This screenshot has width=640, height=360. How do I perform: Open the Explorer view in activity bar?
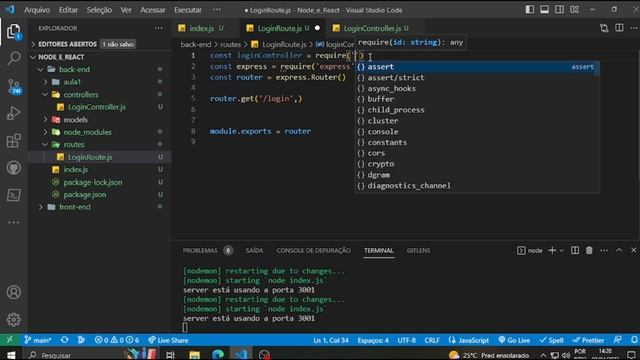(x=13, y=32)
